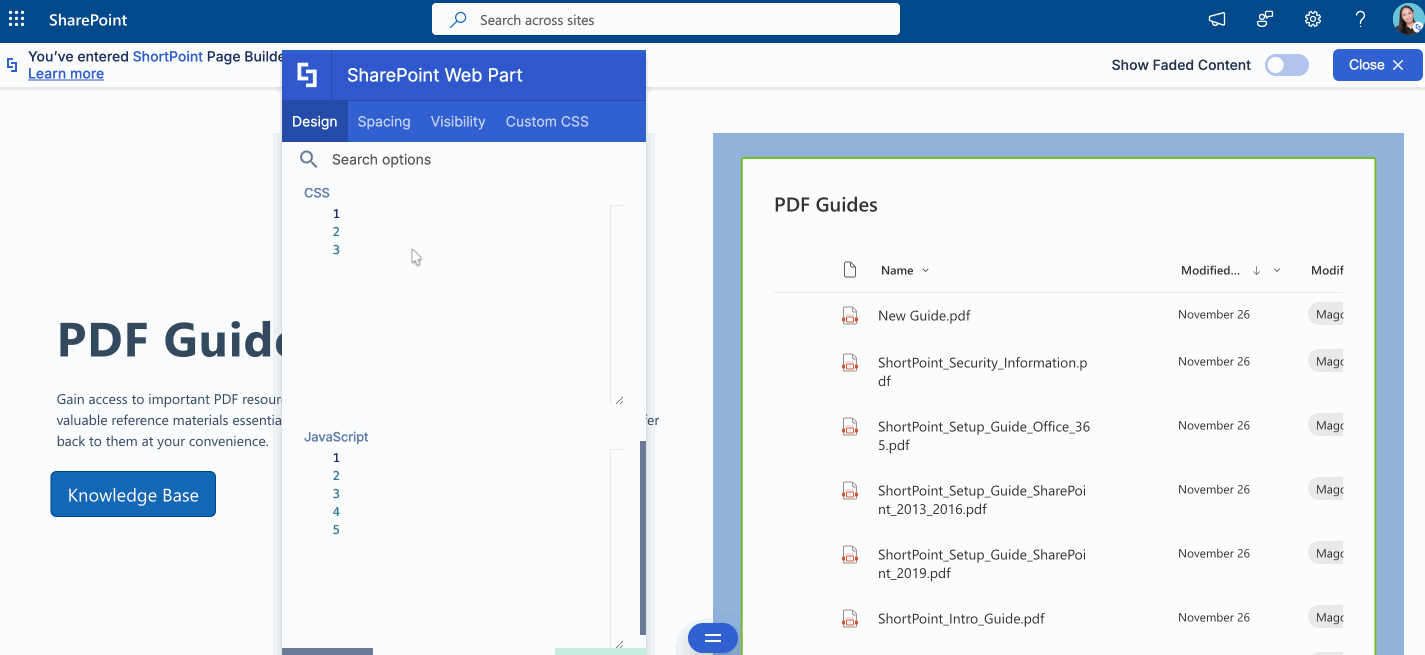Open the Modified column options chevron
Image resolution: width=1425 pixels, height=655 pixels.
[x=1277, y=271]
